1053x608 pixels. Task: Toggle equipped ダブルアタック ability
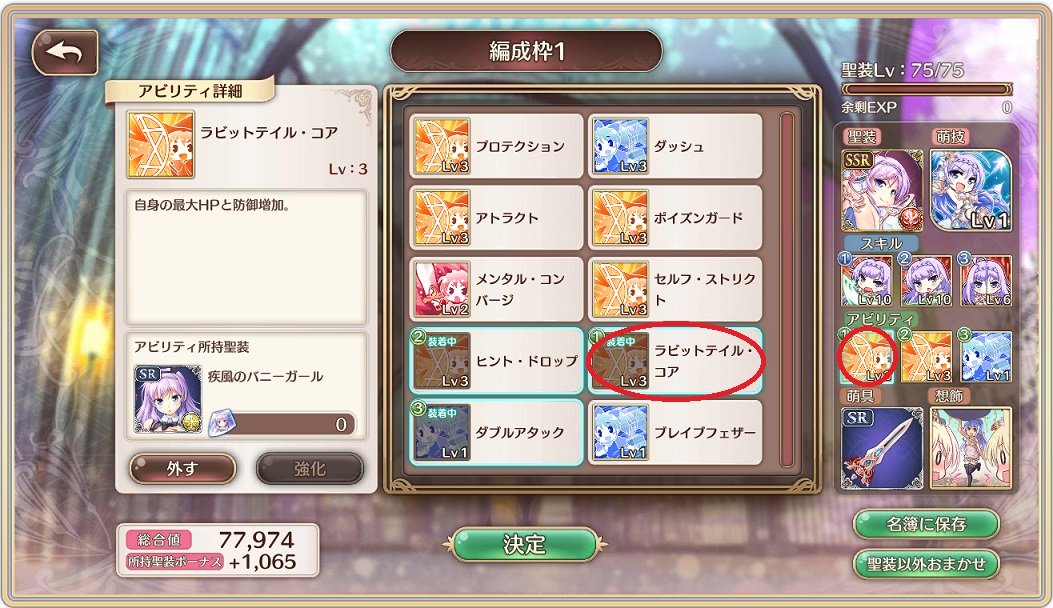coord(496,433)
